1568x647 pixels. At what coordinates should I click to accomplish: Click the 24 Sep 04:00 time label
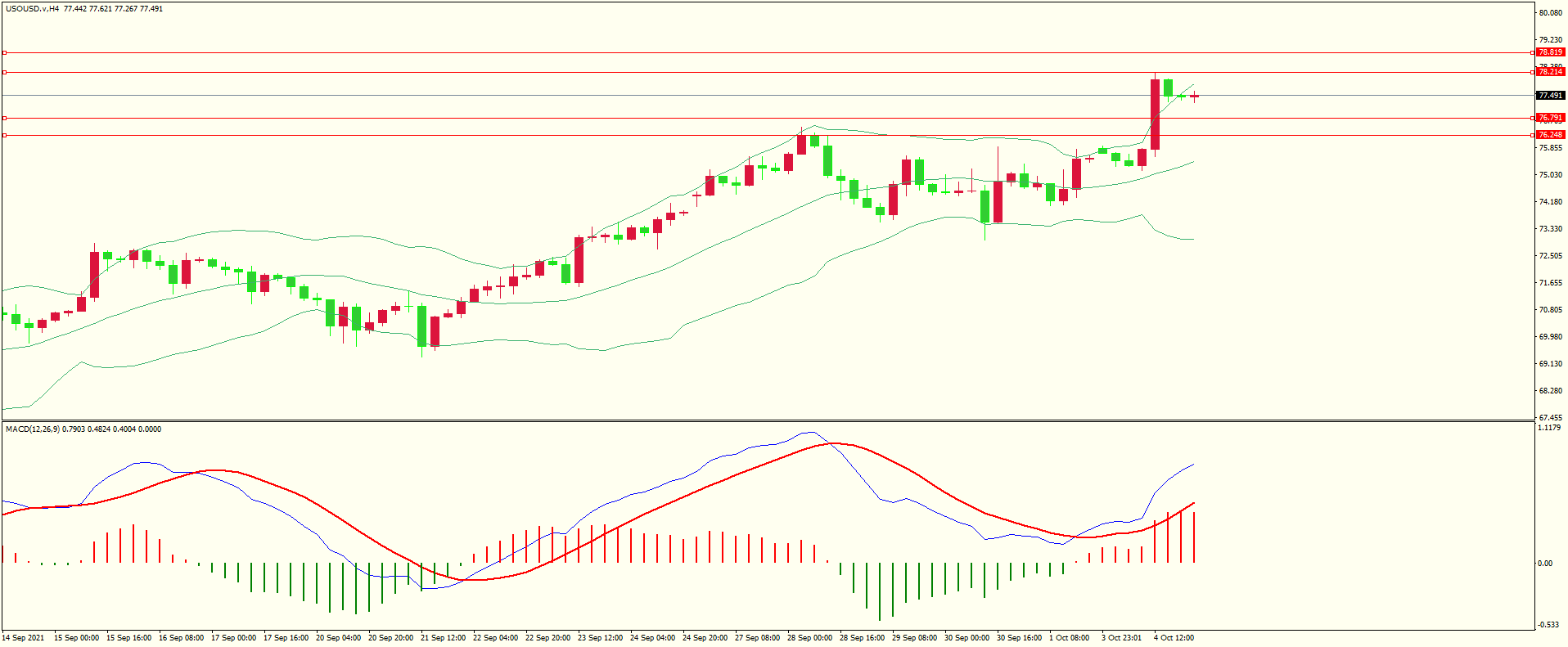653,638
